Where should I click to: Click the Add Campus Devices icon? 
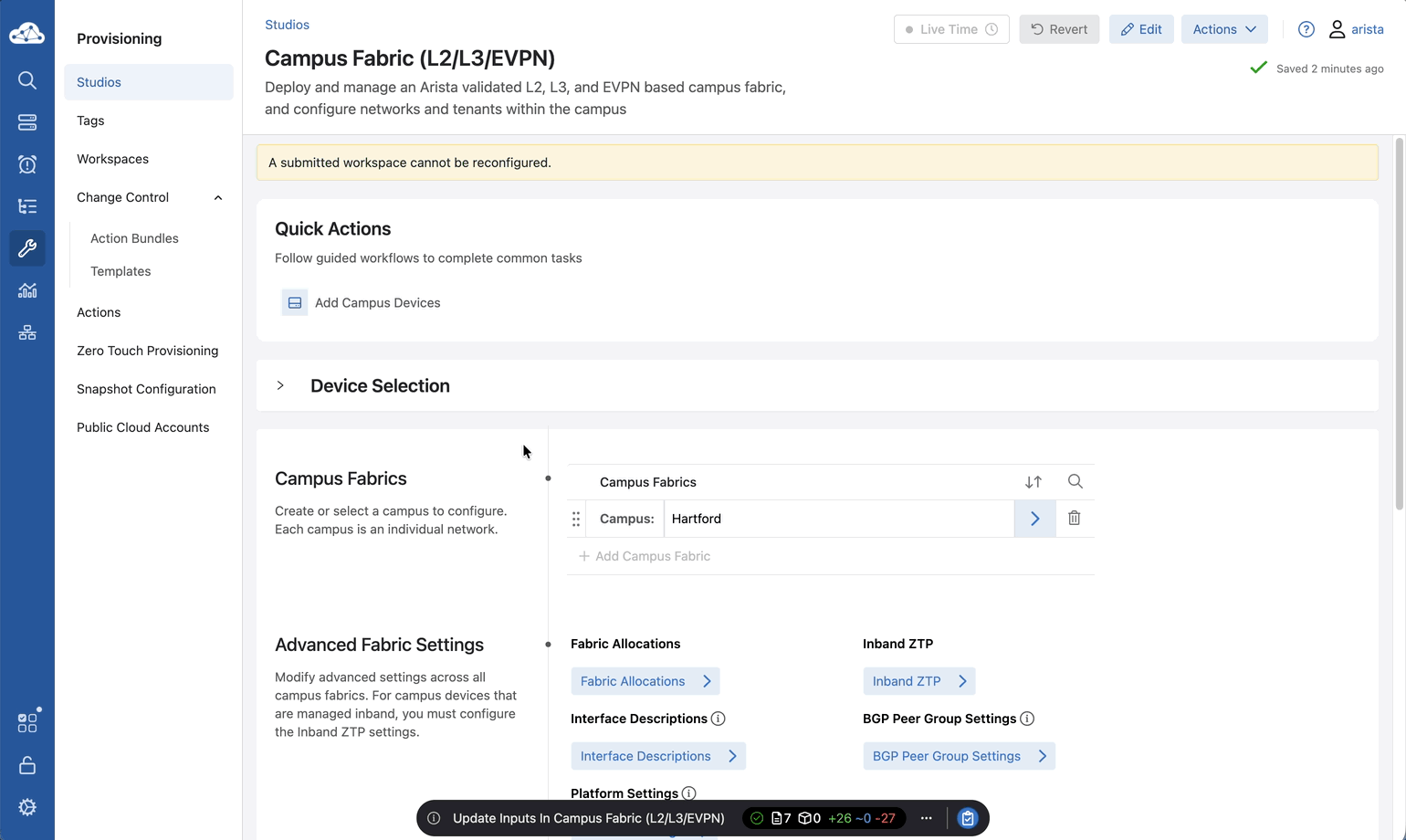pyautogui.click(x=295, y=303)
